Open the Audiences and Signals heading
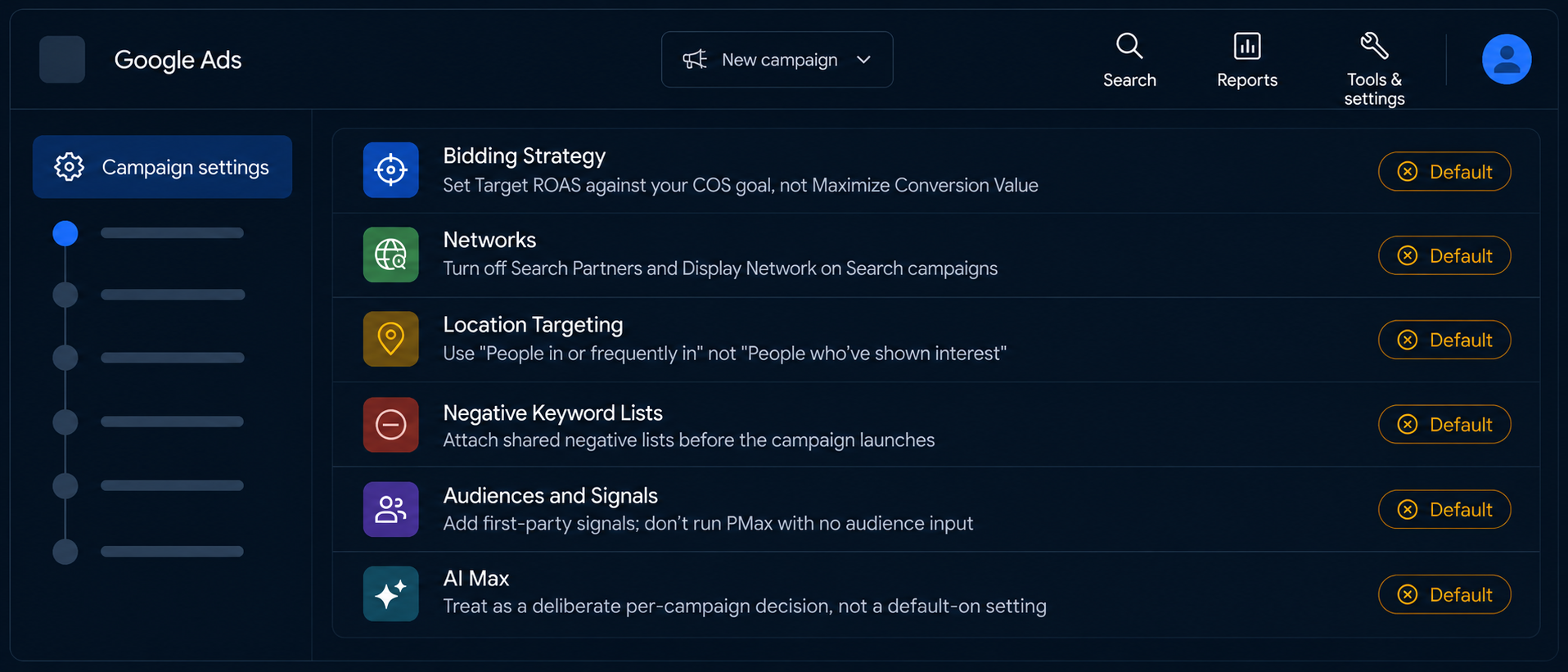This screenshot has height=672, width=1568. 550,496
